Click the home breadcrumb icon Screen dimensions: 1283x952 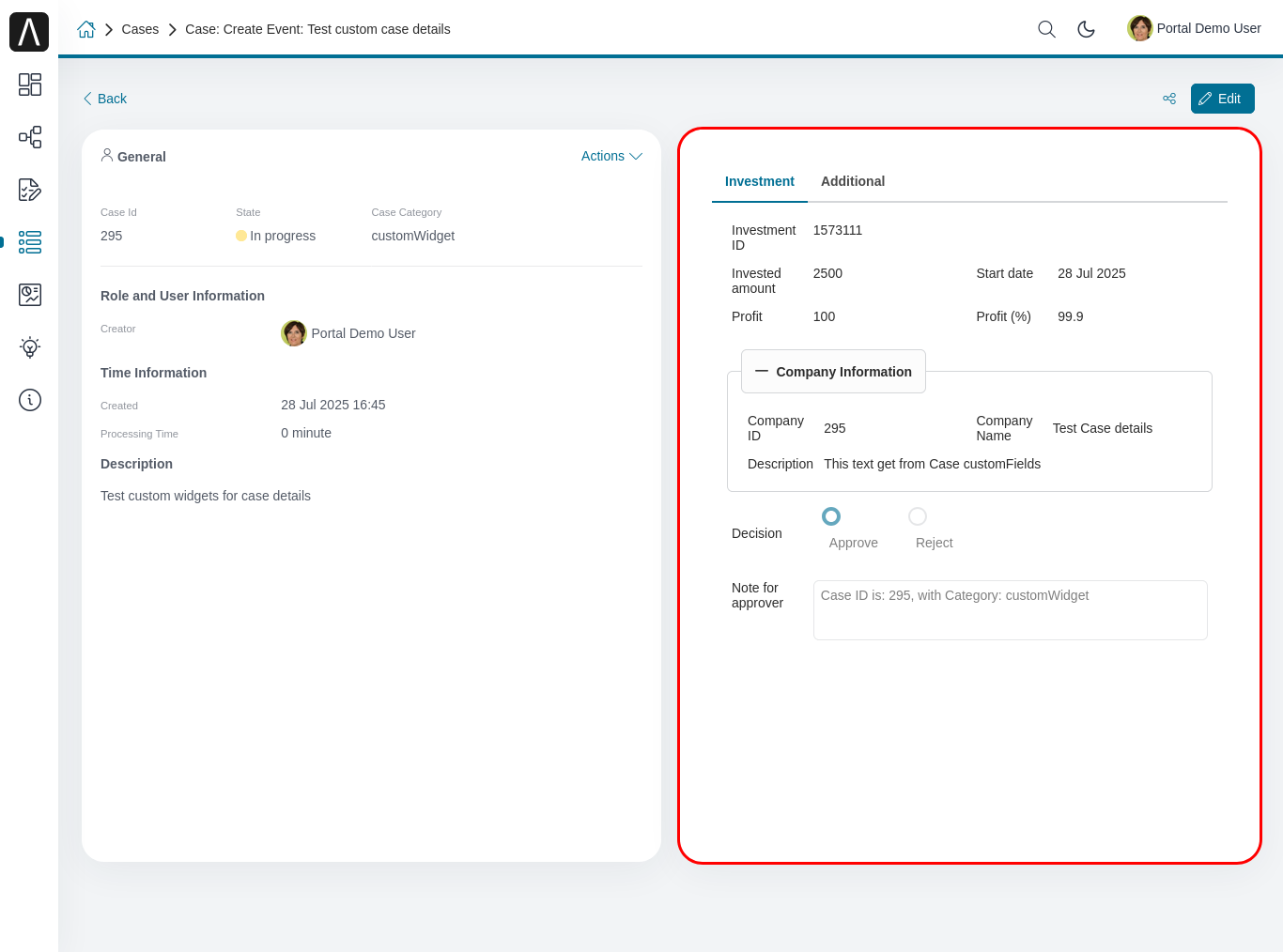(x=86, y=29)
